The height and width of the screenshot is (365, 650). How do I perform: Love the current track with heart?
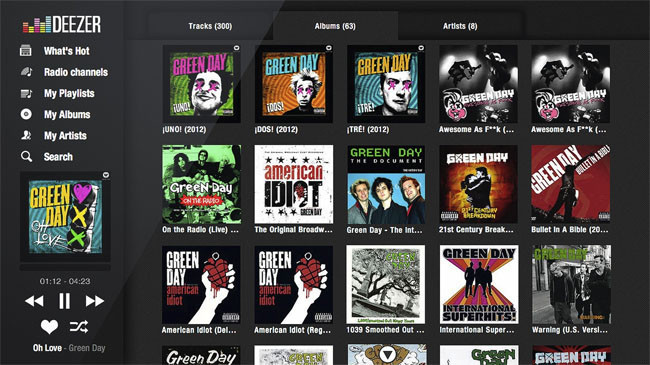[49, 327]
